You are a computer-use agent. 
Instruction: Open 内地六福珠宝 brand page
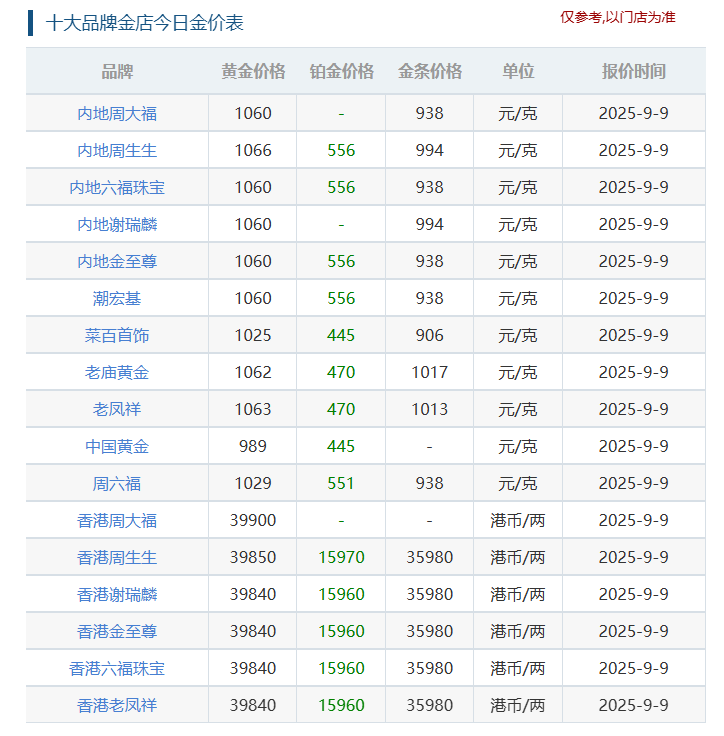117,188
